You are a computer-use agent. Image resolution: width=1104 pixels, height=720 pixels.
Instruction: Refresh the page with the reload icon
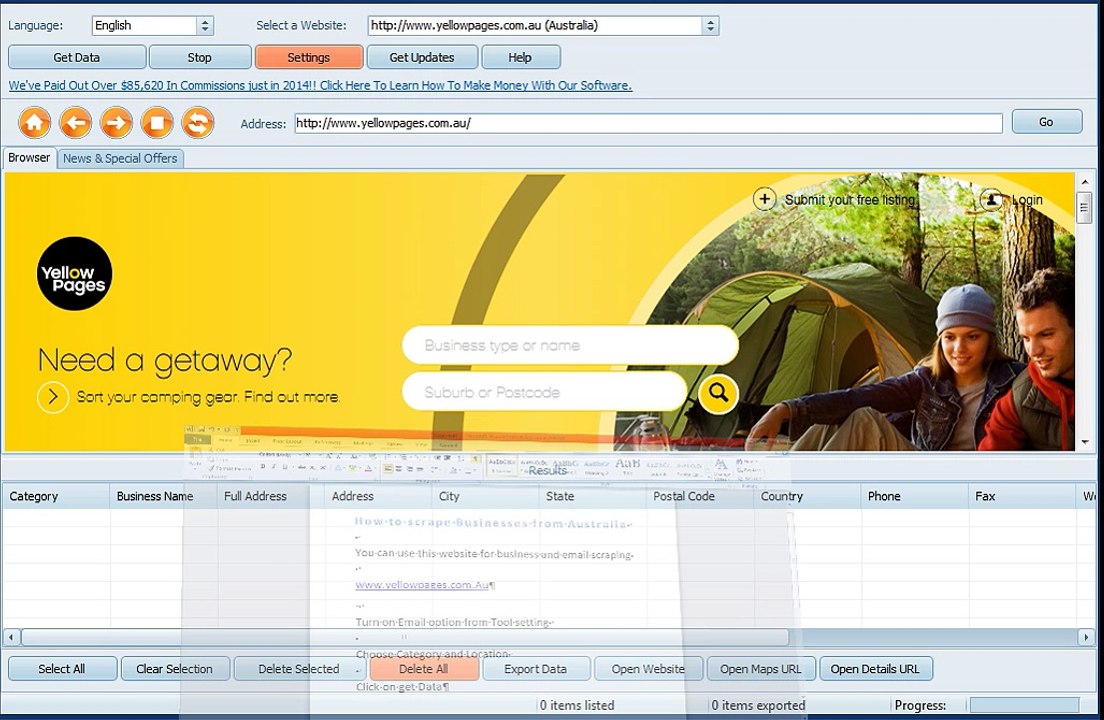coord(198,122)
